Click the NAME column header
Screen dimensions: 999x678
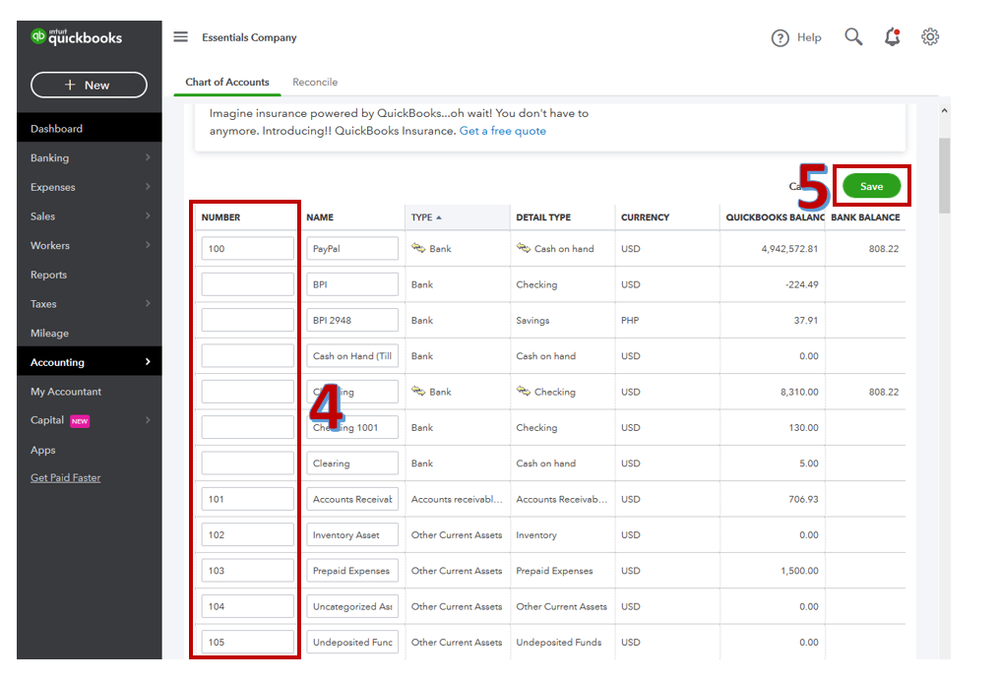(x=320, y=217)
